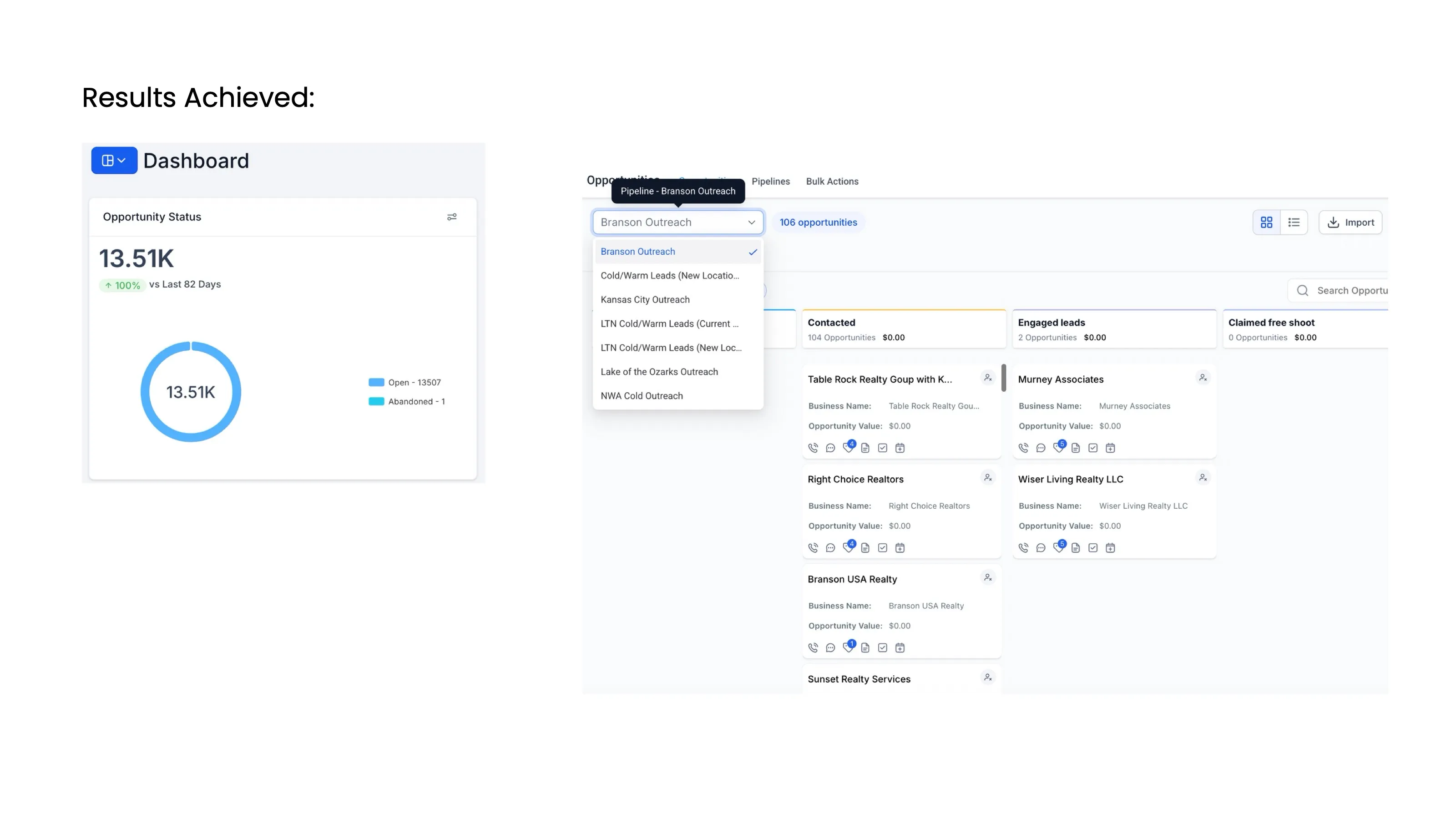Open tags on Right Choice Realtors card
1456x819 pixels.
(849, 547)
